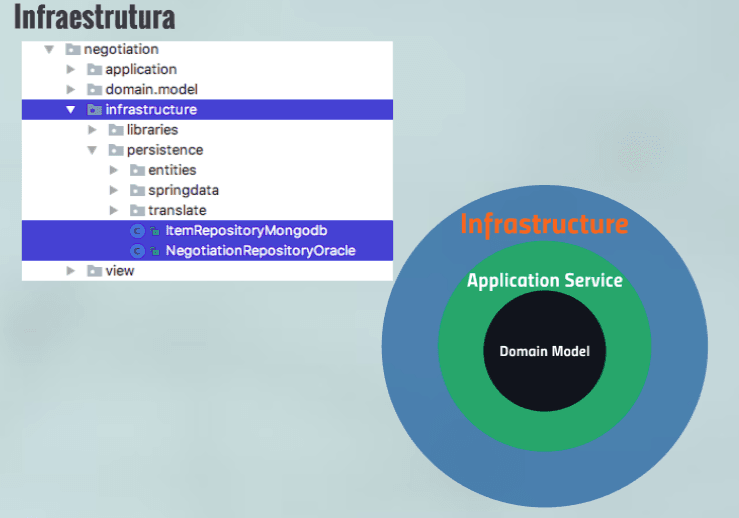Click the persistence folder icon
This screenshot has width=739, height=518.
coord(116,150)
